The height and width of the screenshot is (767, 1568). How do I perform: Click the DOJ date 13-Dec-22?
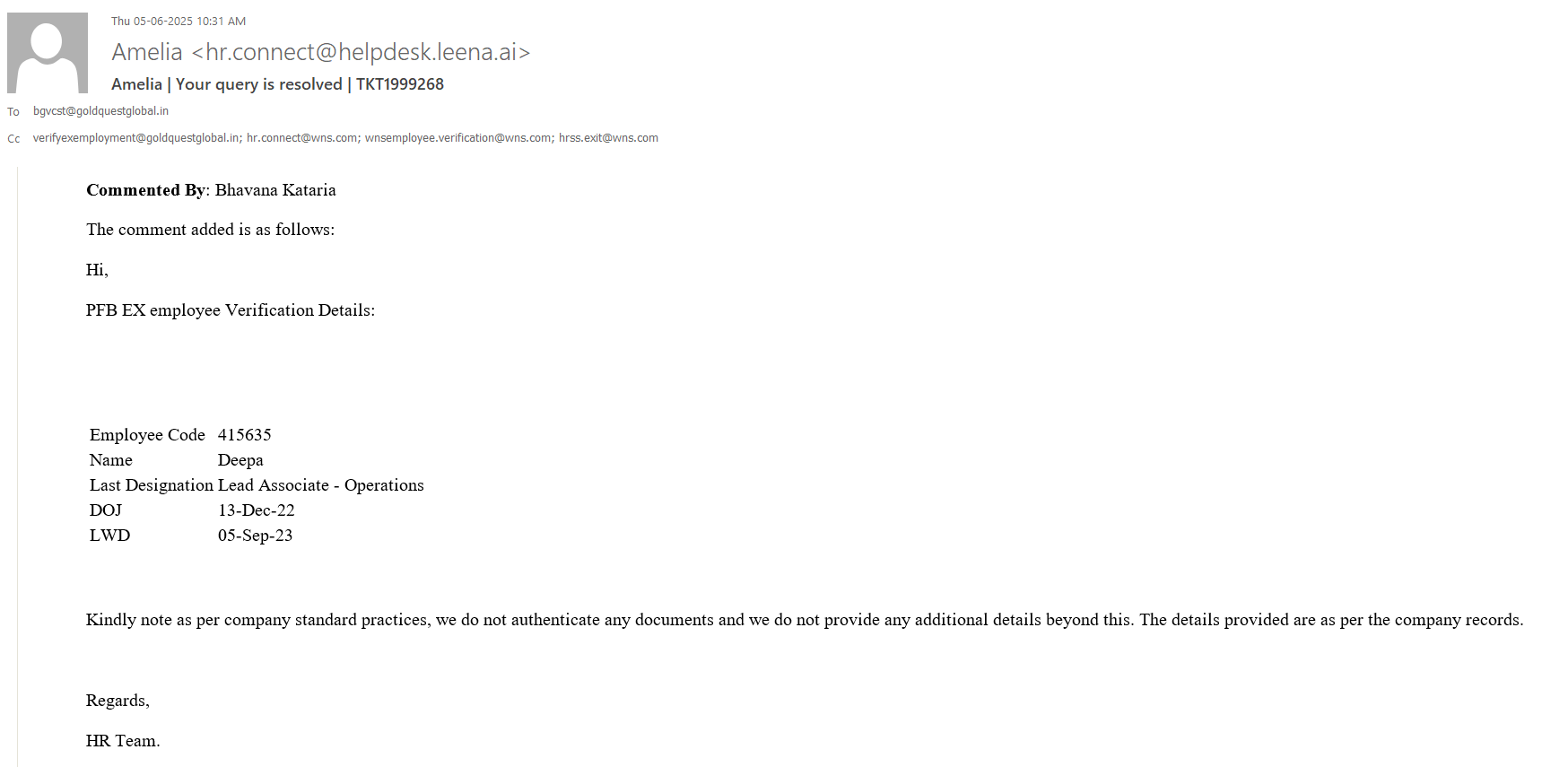click(256, 510)
